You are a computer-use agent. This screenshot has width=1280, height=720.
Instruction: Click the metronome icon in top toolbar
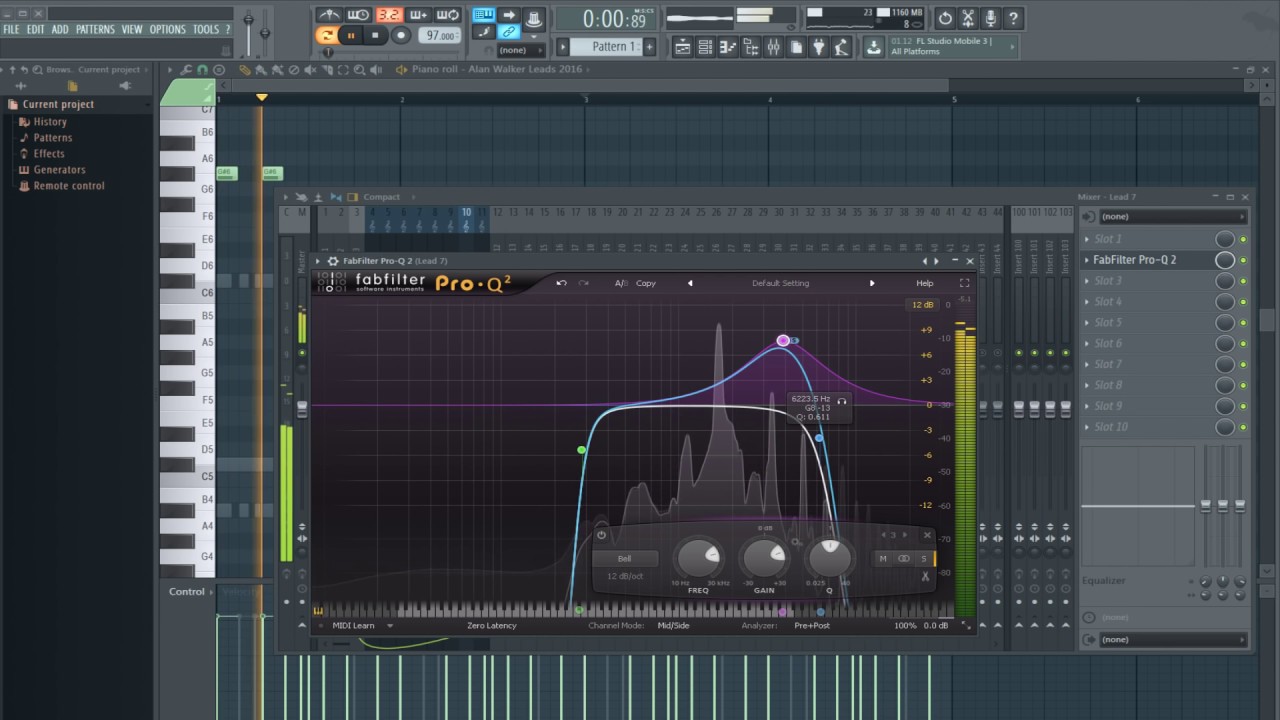(329, 15)
